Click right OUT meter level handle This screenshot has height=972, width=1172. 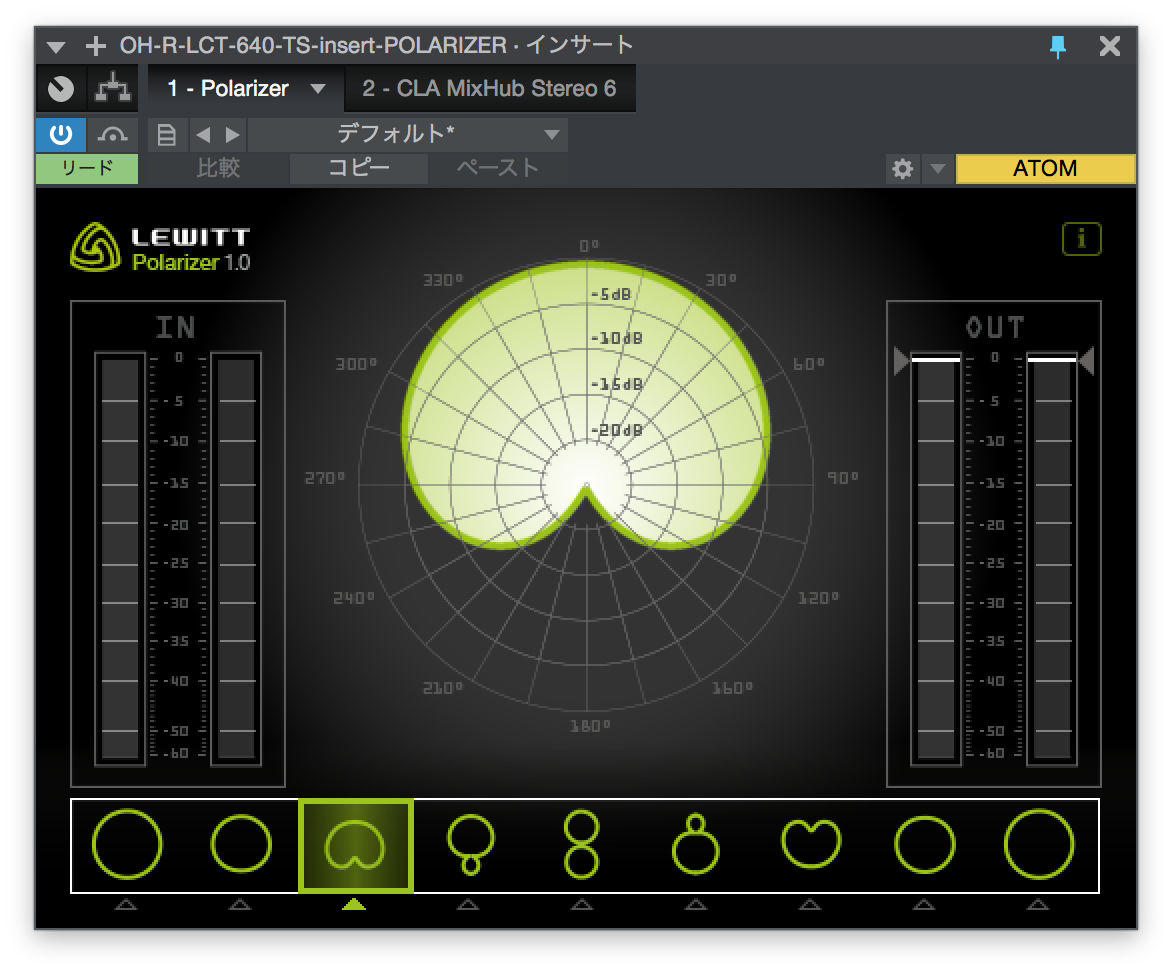tap(1086, 360)
